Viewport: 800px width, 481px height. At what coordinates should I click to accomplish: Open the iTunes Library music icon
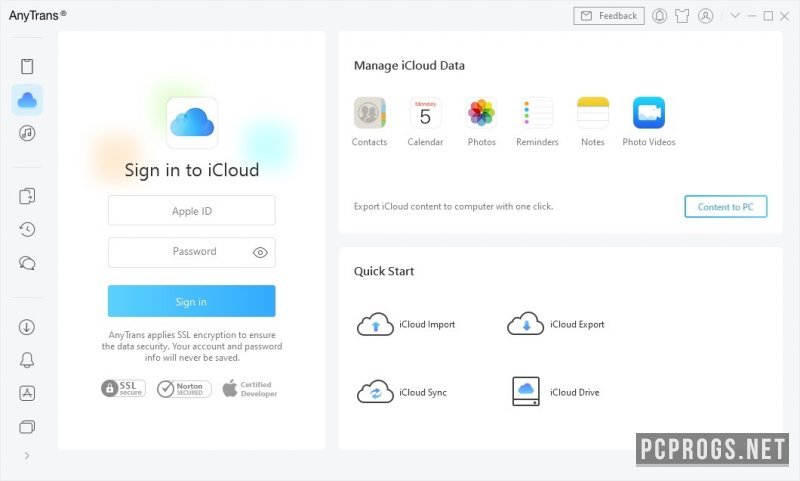27,133
